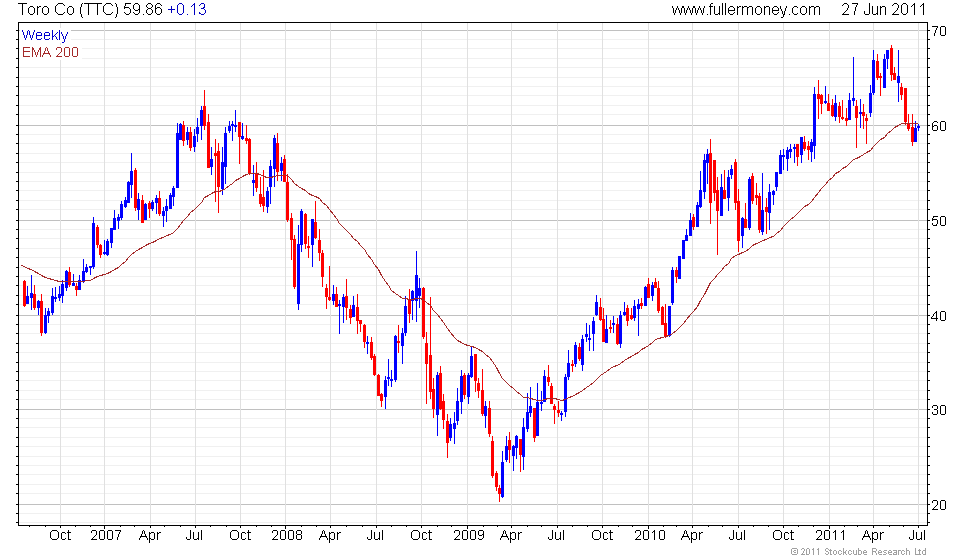The image size is (980, 560).
Task: Click the 'Oct' label before 2010
Action: click(x=602, y=535)
